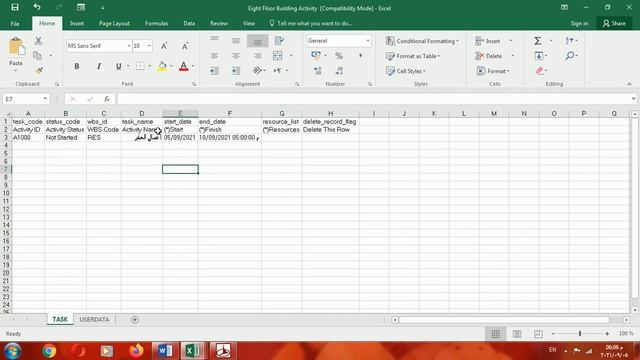Open Word from the Windows taskbar
This screenshot has width=640, height=360.
point(165,351)
